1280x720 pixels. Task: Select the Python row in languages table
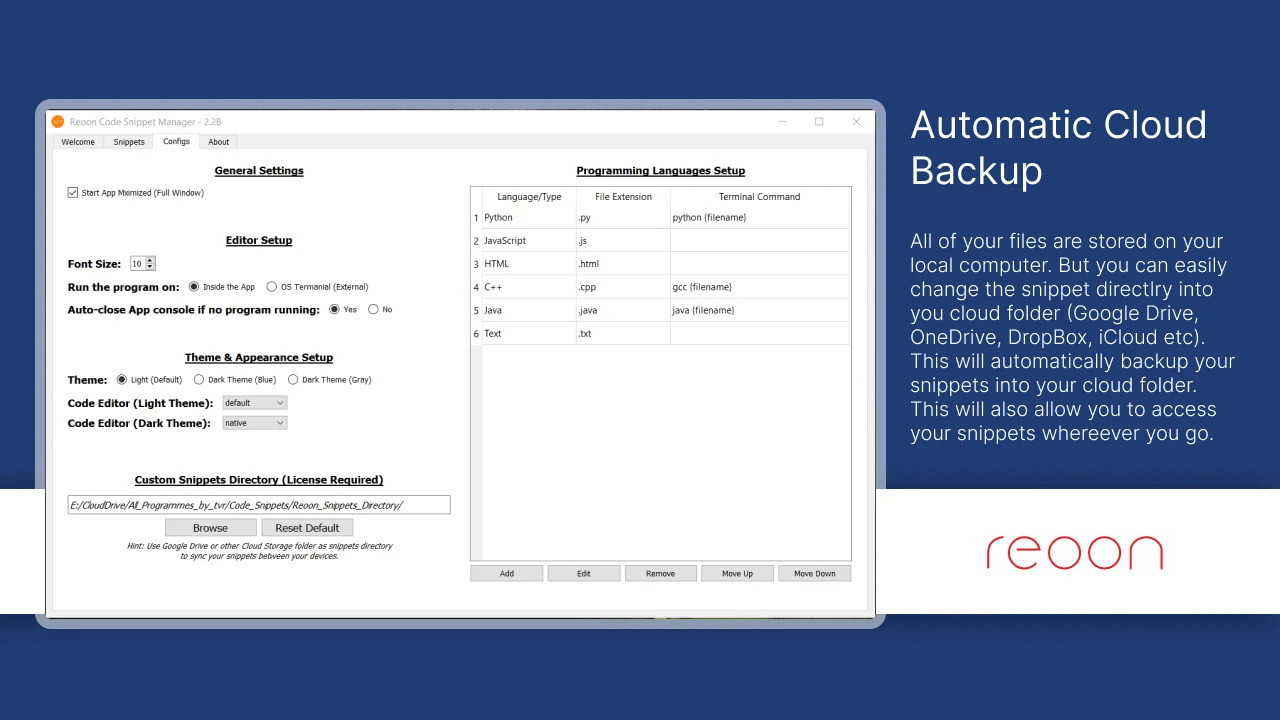pos(525,218)
